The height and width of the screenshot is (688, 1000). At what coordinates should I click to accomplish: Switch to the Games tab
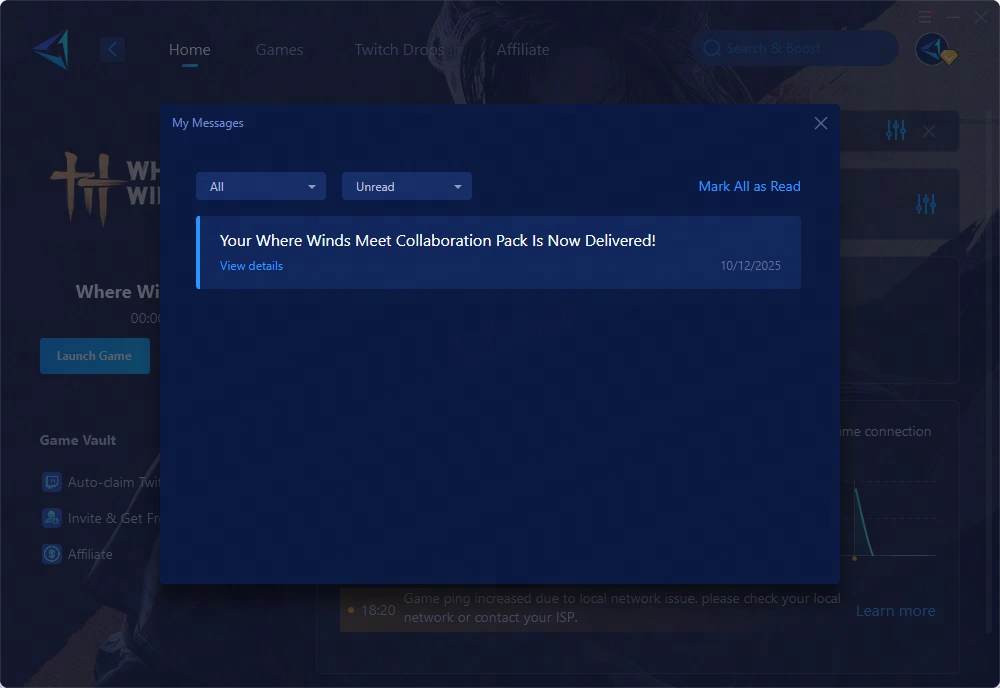point(279,49)
